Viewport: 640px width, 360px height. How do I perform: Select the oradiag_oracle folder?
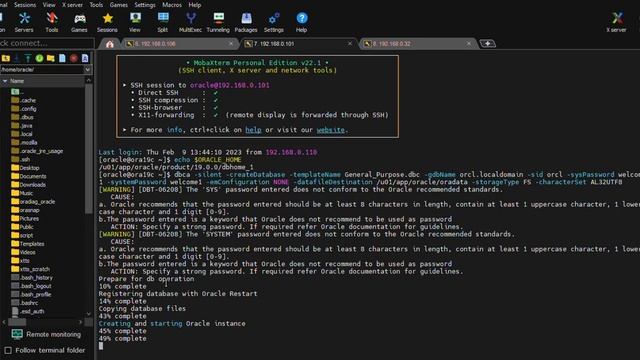[33, 202]
